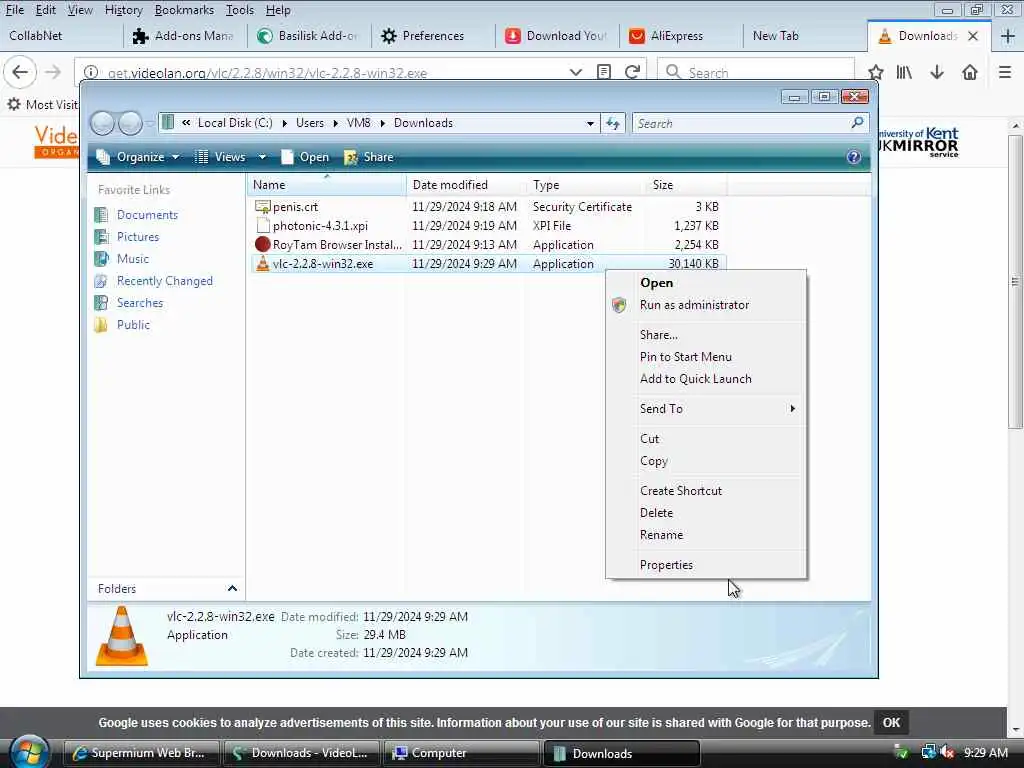1024x768 pixels.
Task: Choose Run as administrator
Action: point(707,305)
